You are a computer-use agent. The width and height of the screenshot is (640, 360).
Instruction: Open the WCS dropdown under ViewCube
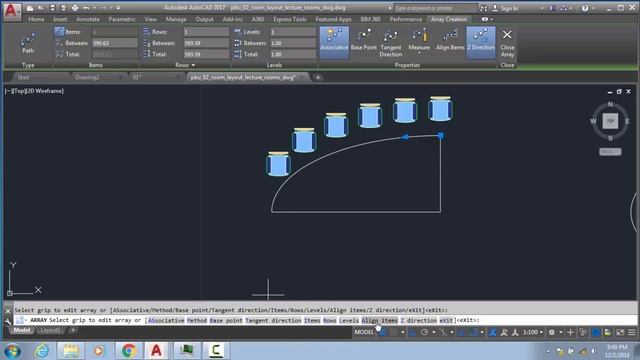610,151
